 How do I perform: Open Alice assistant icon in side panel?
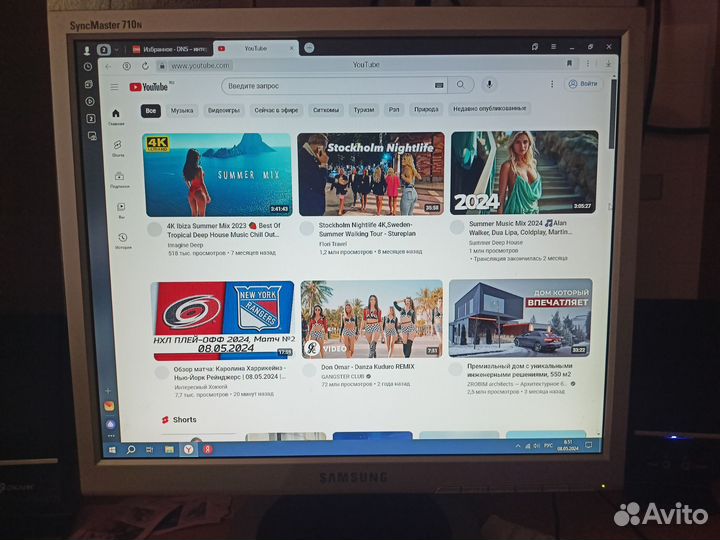pos(111,423)
